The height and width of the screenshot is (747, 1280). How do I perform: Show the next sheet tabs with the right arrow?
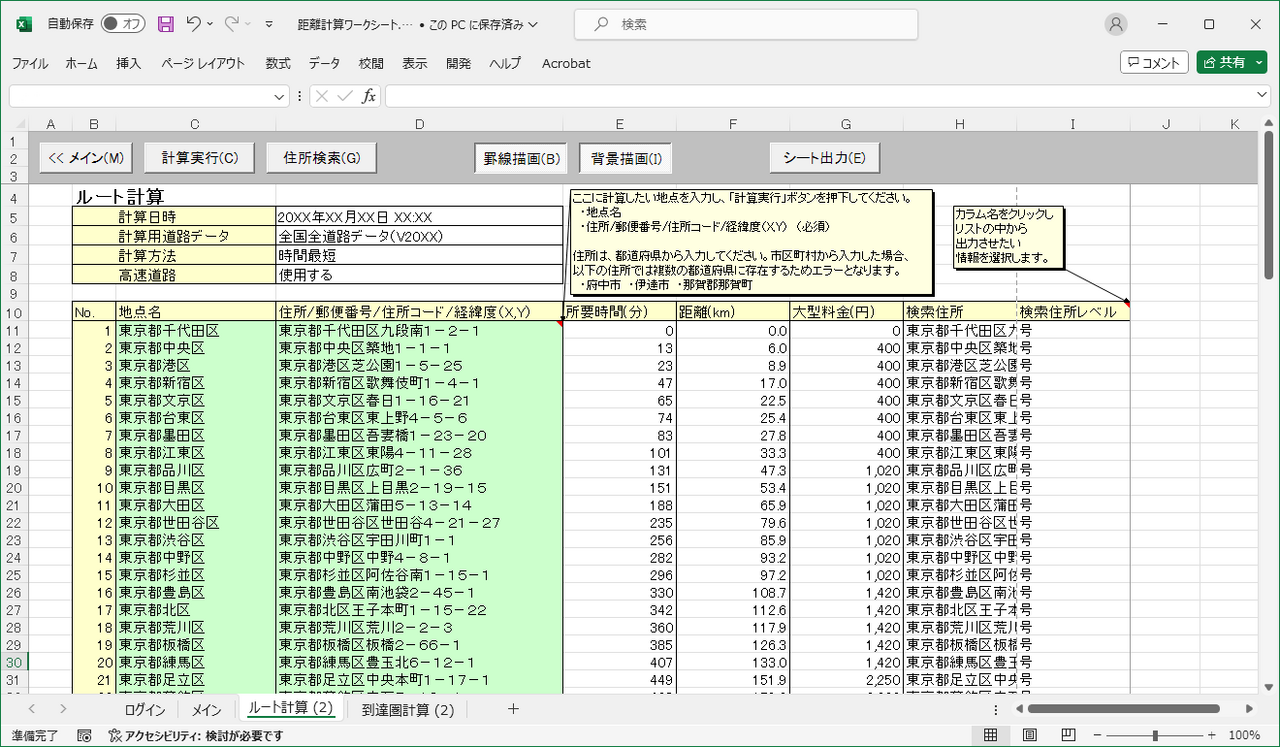(62, 709)
